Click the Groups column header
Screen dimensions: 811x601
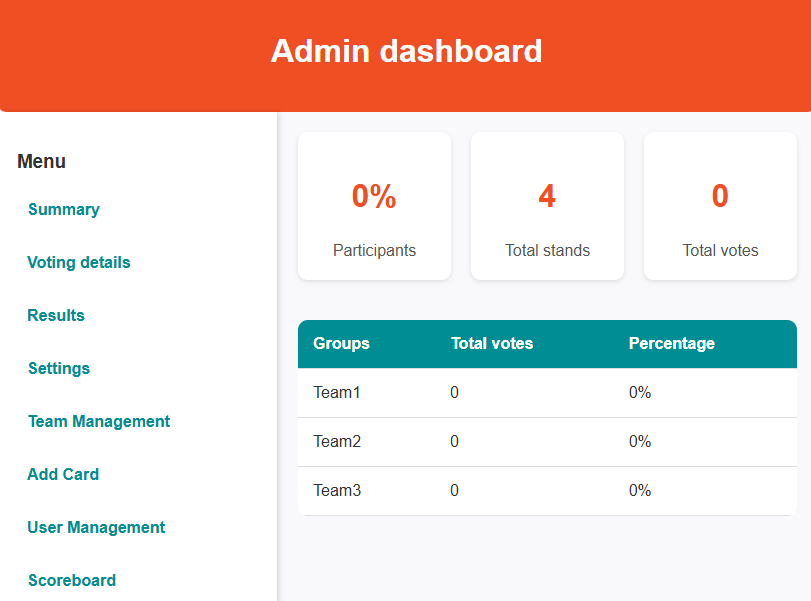point(341,344)
